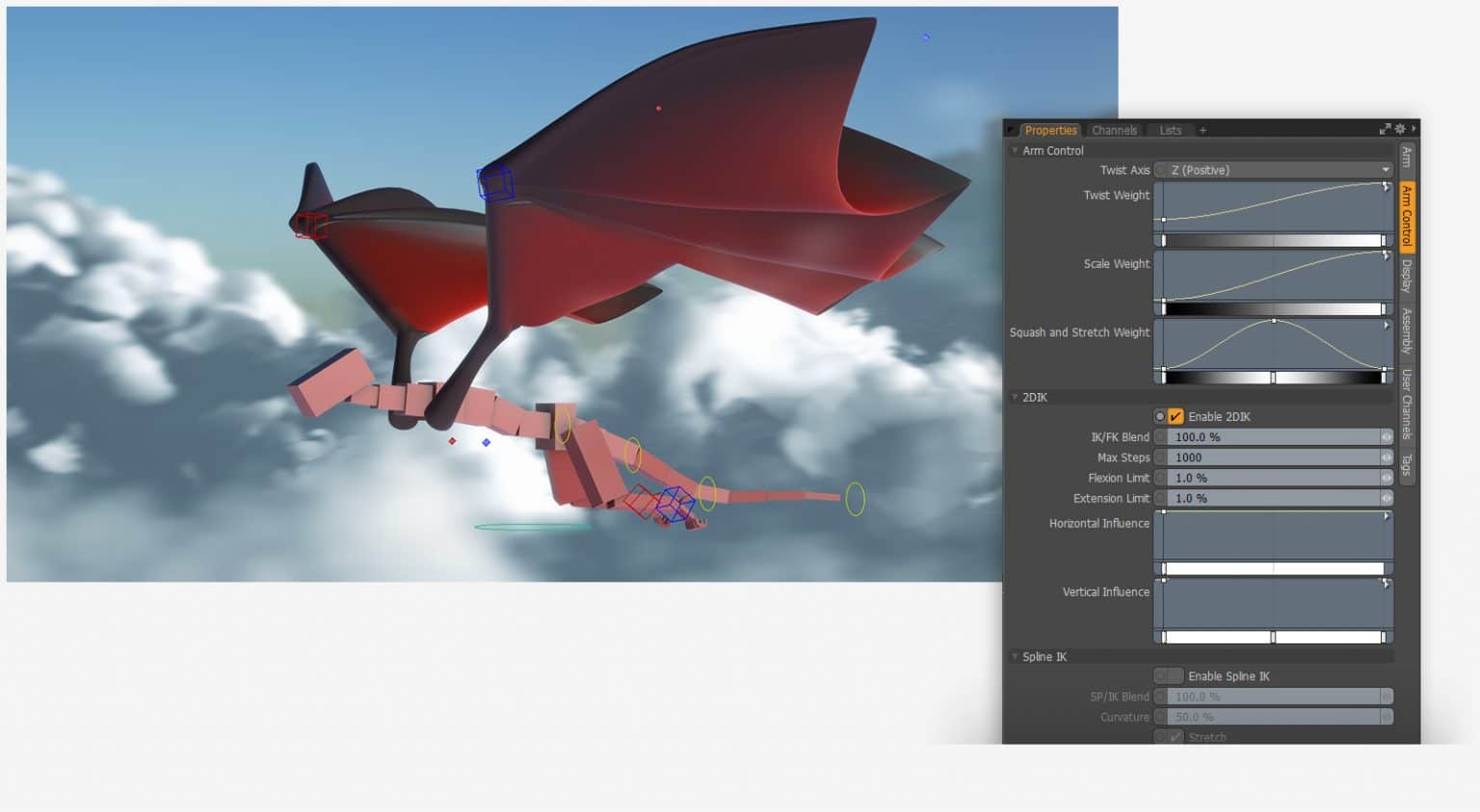Viewport: 1480px width, 812px height.
Task: Click the channel circle beside the Twist Axis dropdown
Action: point(1158,170)
